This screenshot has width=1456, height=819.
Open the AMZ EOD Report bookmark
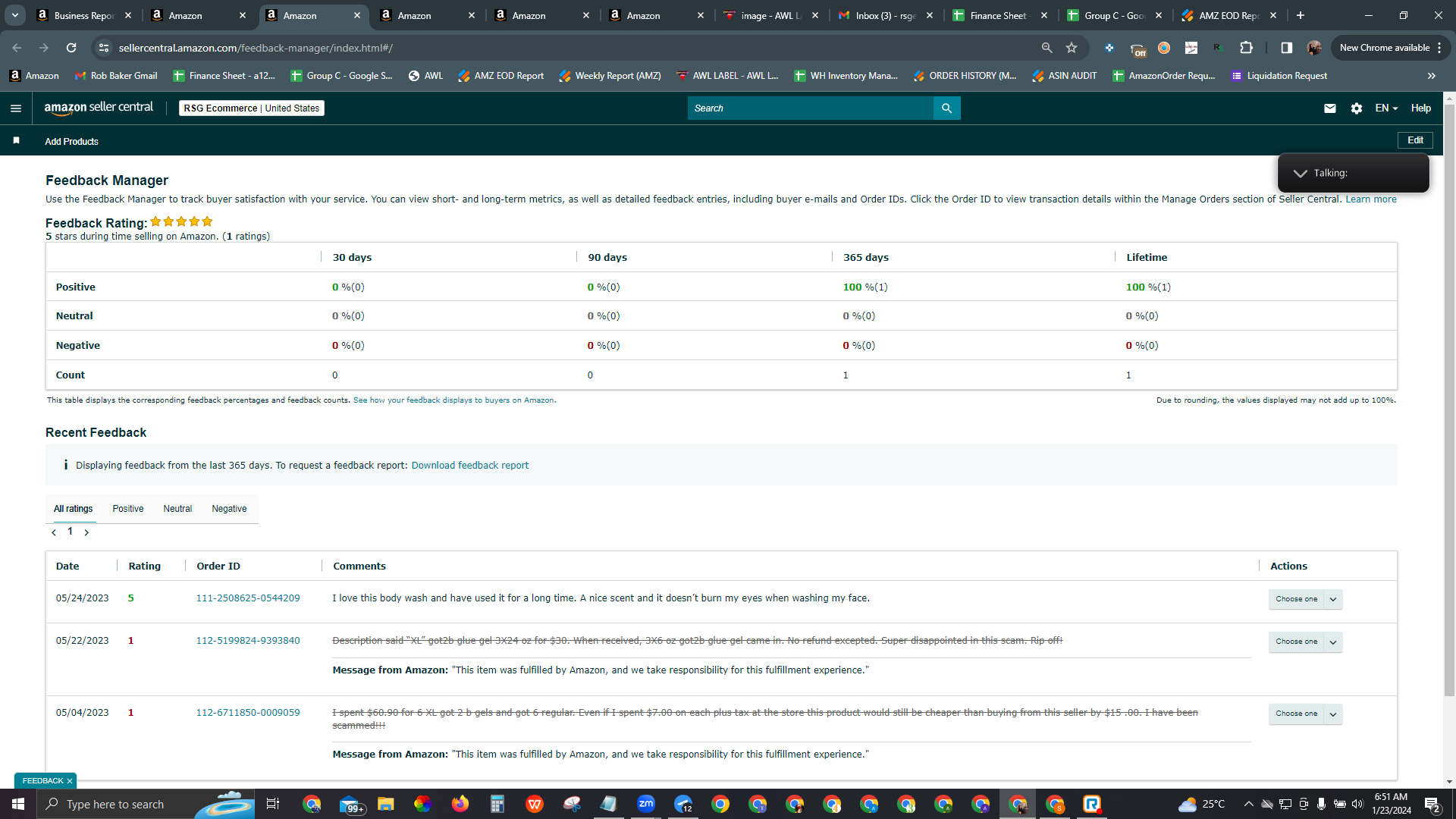click(x=500, y=76)
